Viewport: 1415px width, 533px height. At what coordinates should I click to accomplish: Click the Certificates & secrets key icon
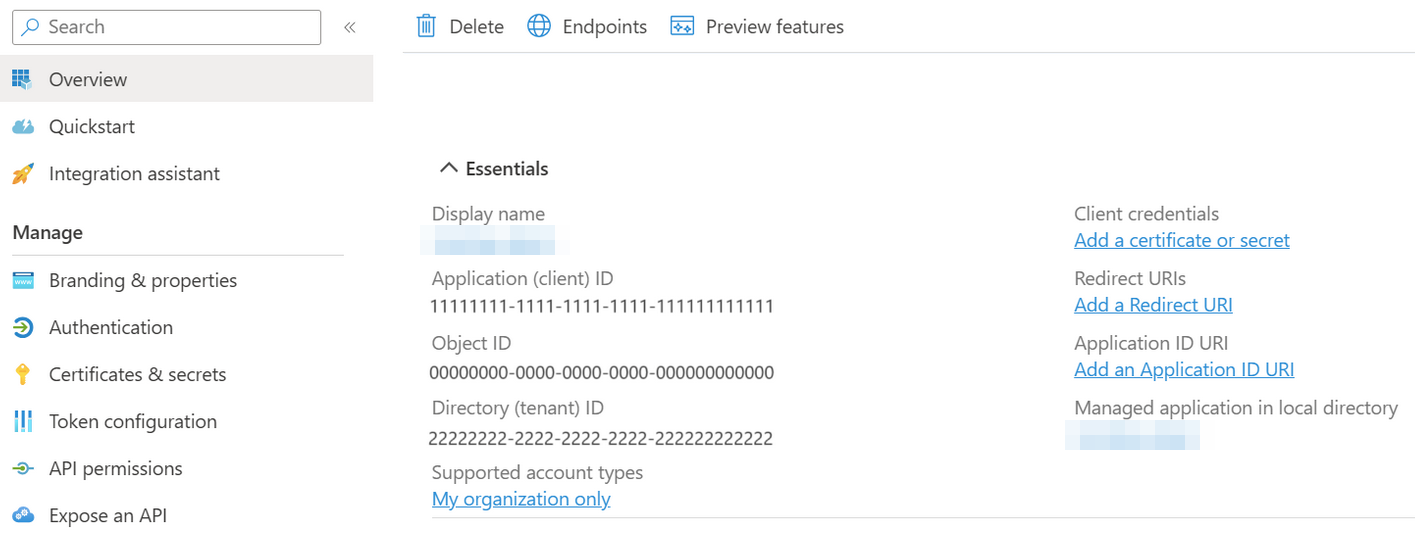(22, 375)
